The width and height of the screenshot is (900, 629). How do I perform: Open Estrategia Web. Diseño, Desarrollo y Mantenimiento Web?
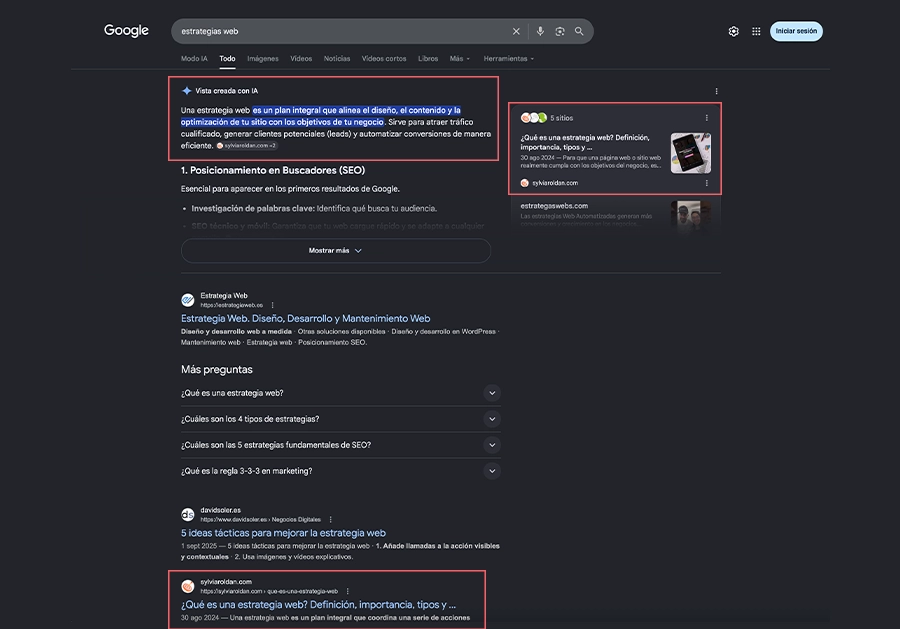[305, 319]
